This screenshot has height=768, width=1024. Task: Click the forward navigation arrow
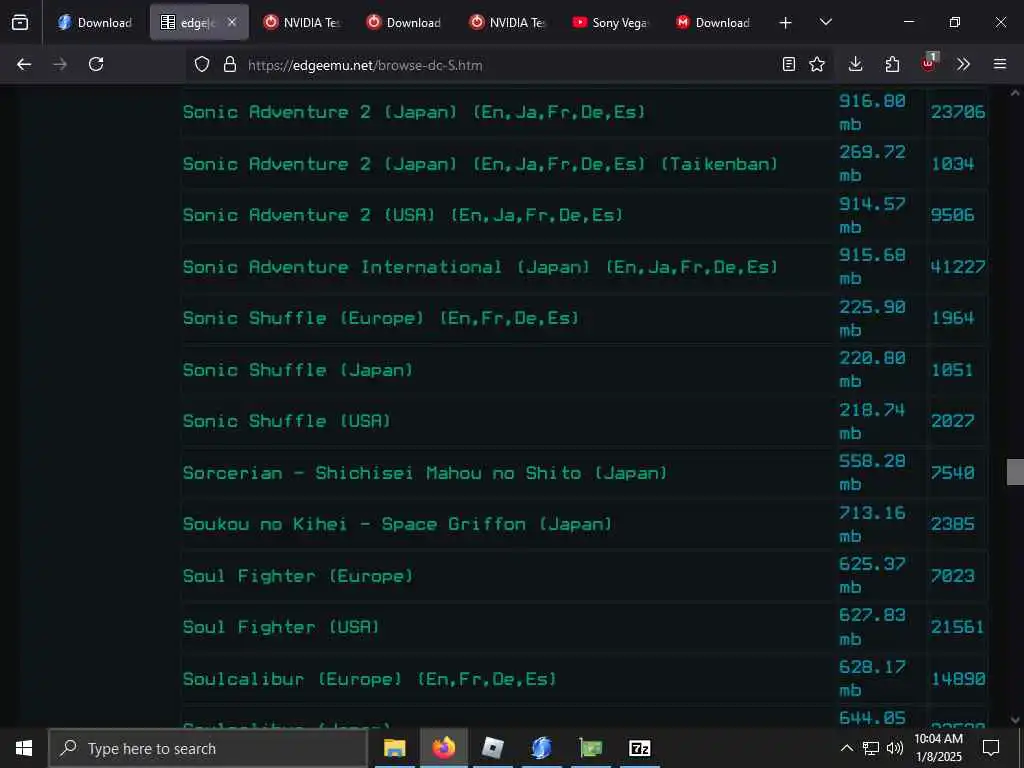coord(60,64)
